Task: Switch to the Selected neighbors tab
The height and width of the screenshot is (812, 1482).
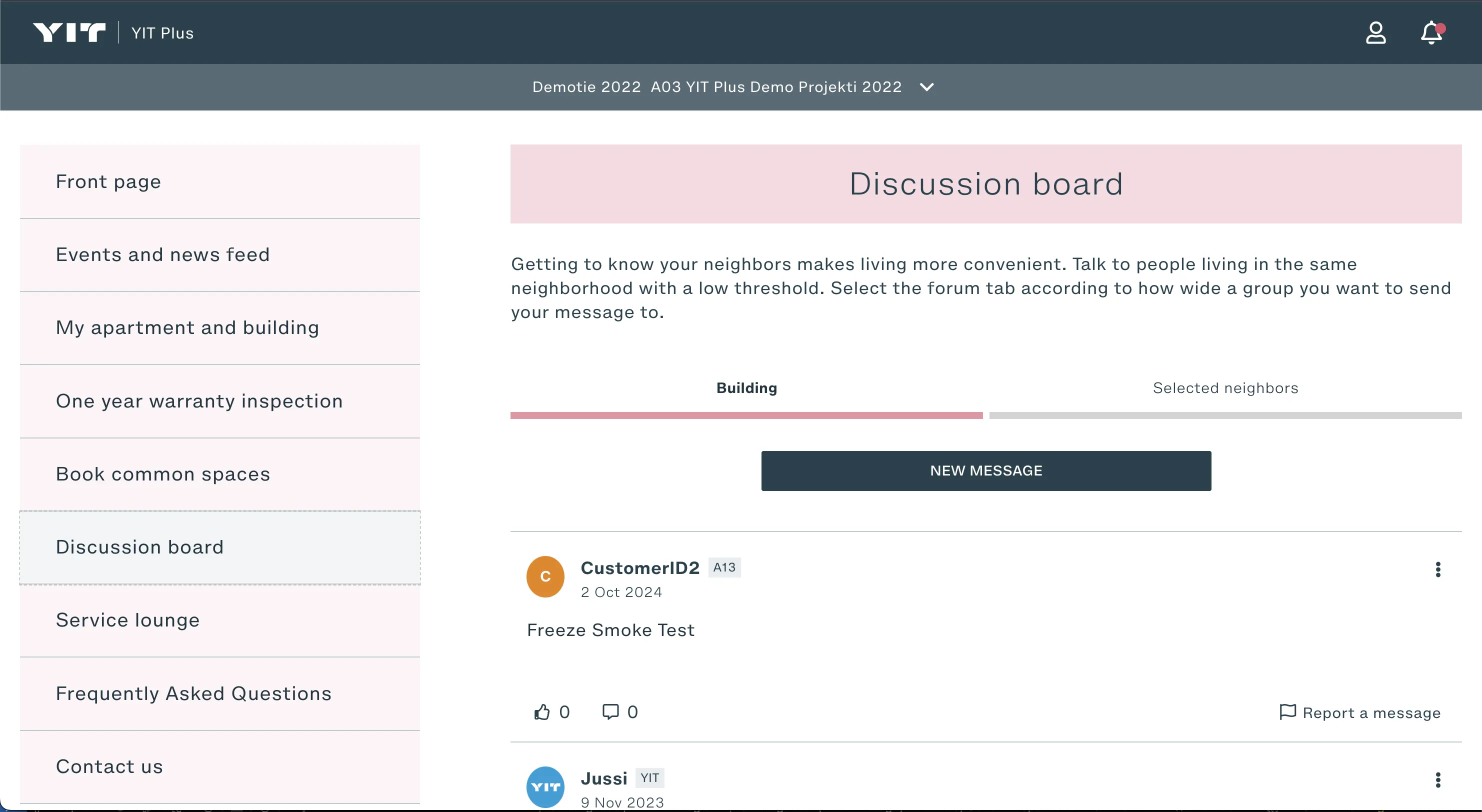Action: pyautogui.click(x=1225, y=388)
